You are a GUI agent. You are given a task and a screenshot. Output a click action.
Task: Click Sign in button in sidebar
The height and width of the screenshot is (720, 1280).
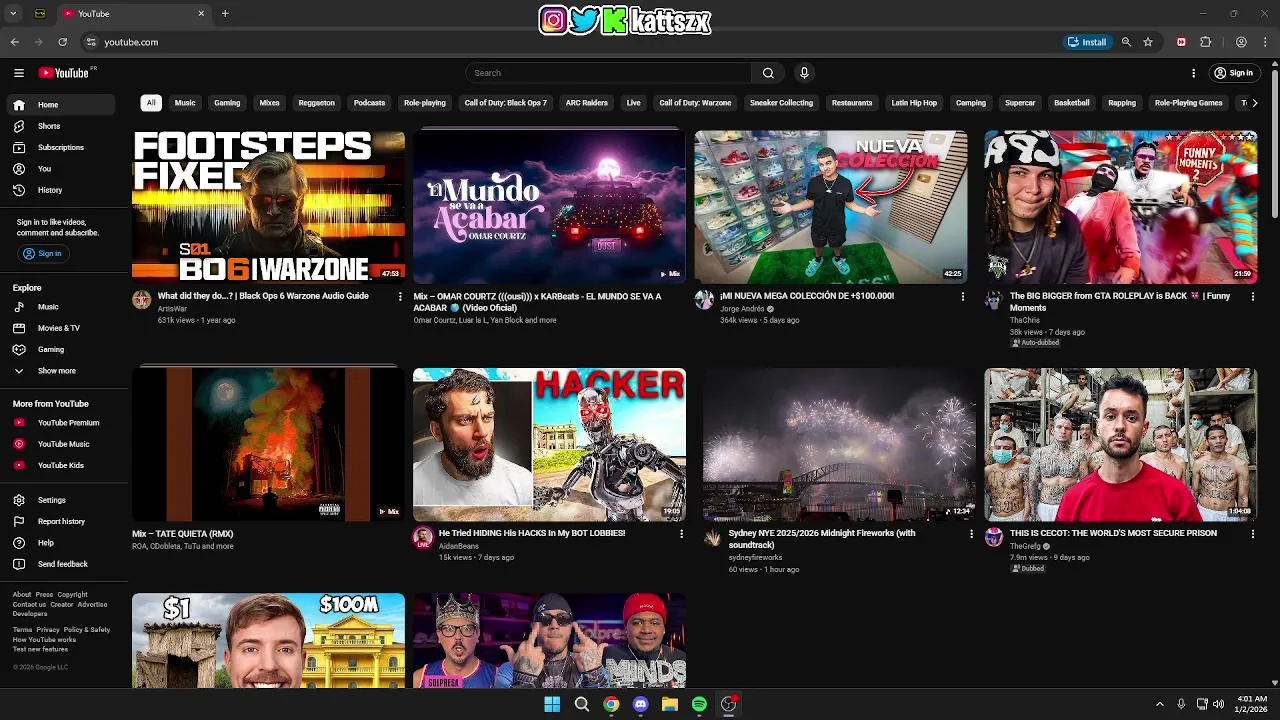[43, 254]
